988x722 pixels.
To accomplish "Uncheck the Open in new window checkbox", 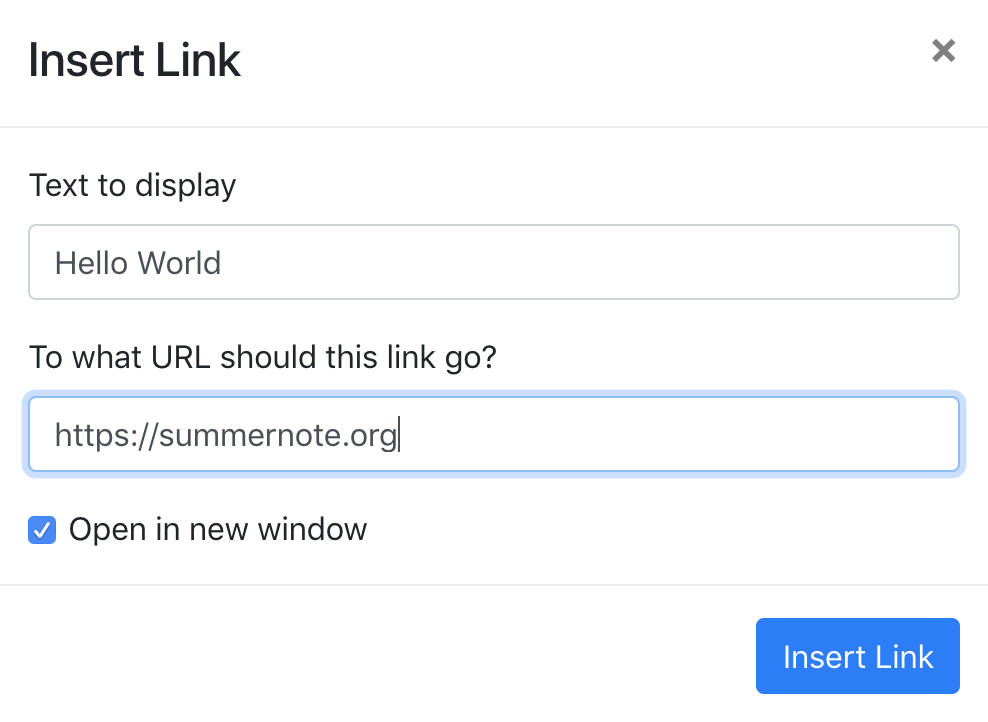I will [41, 530].
